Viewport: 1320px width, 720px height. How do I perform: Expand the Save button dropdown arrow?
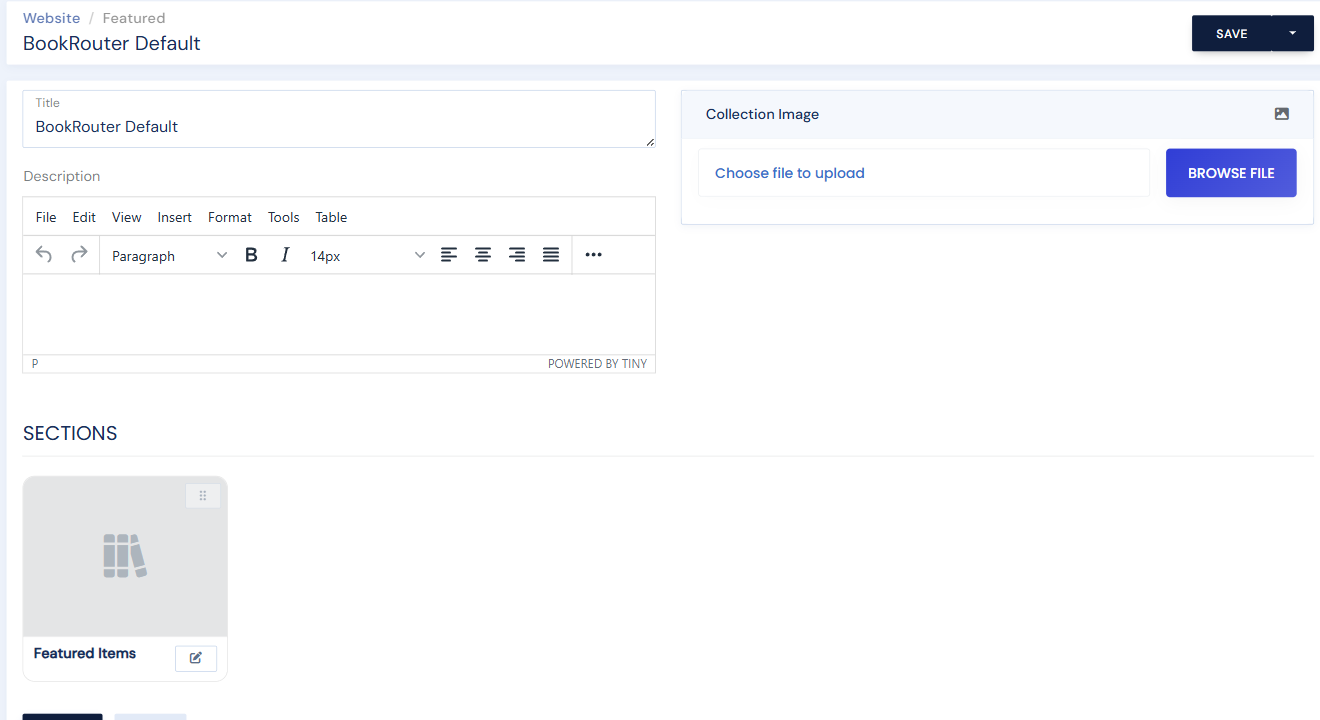click(x=1292, y=33)
